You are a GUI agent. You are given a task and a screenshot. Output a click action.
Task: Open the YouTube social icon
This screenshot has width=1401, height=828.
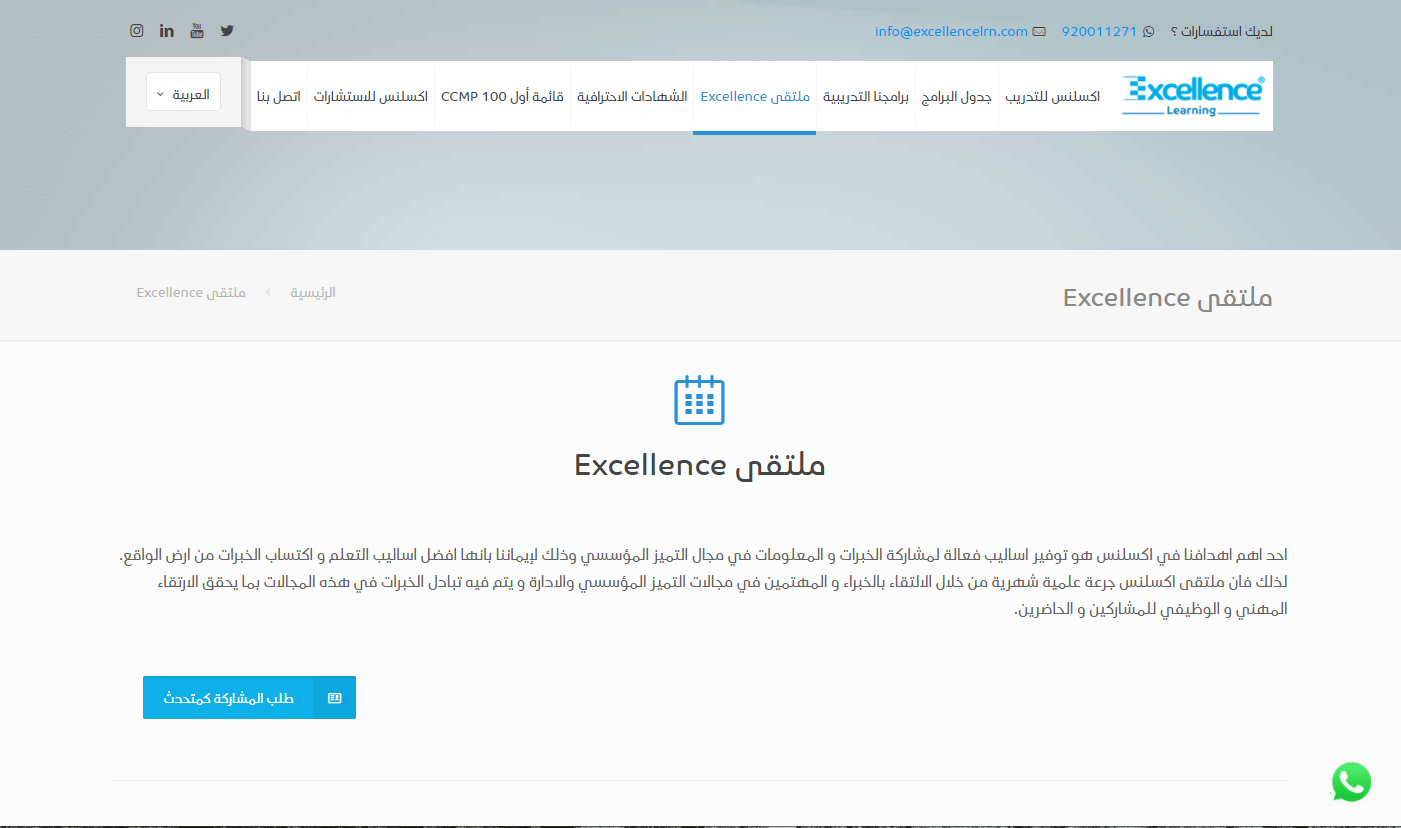tap(197, 31)
